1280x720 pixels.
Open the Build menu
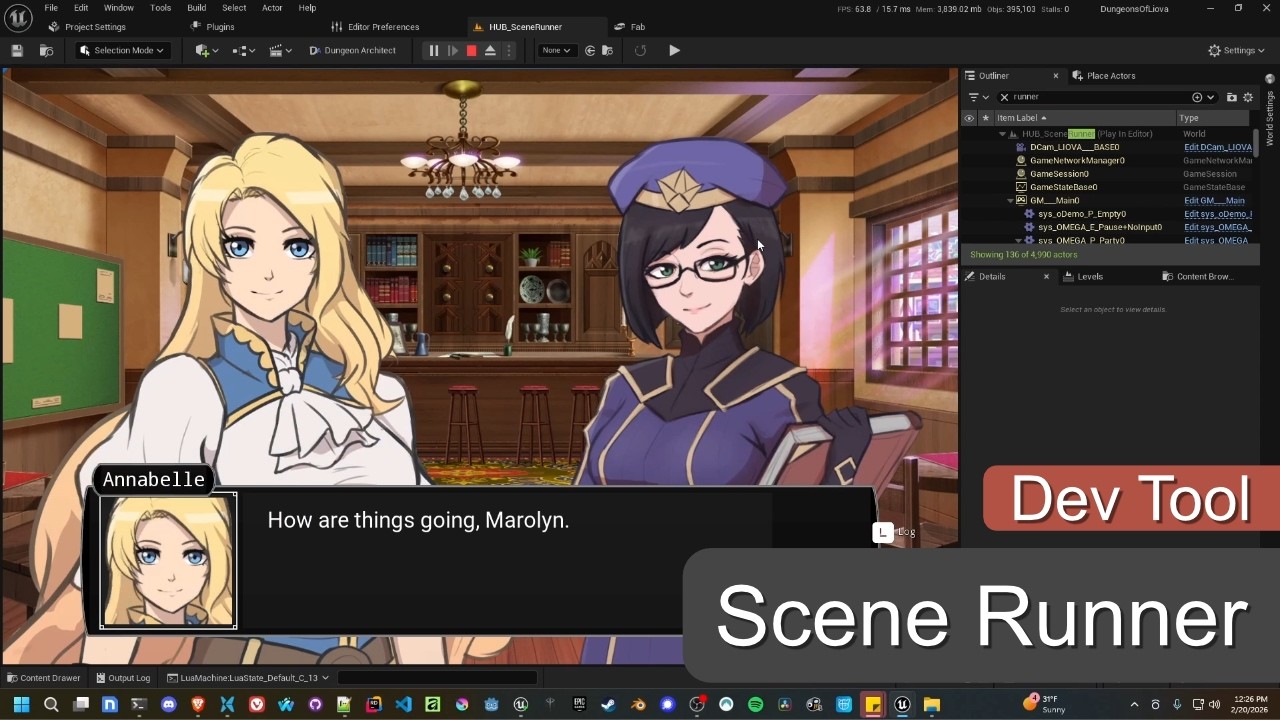(197, 8)
